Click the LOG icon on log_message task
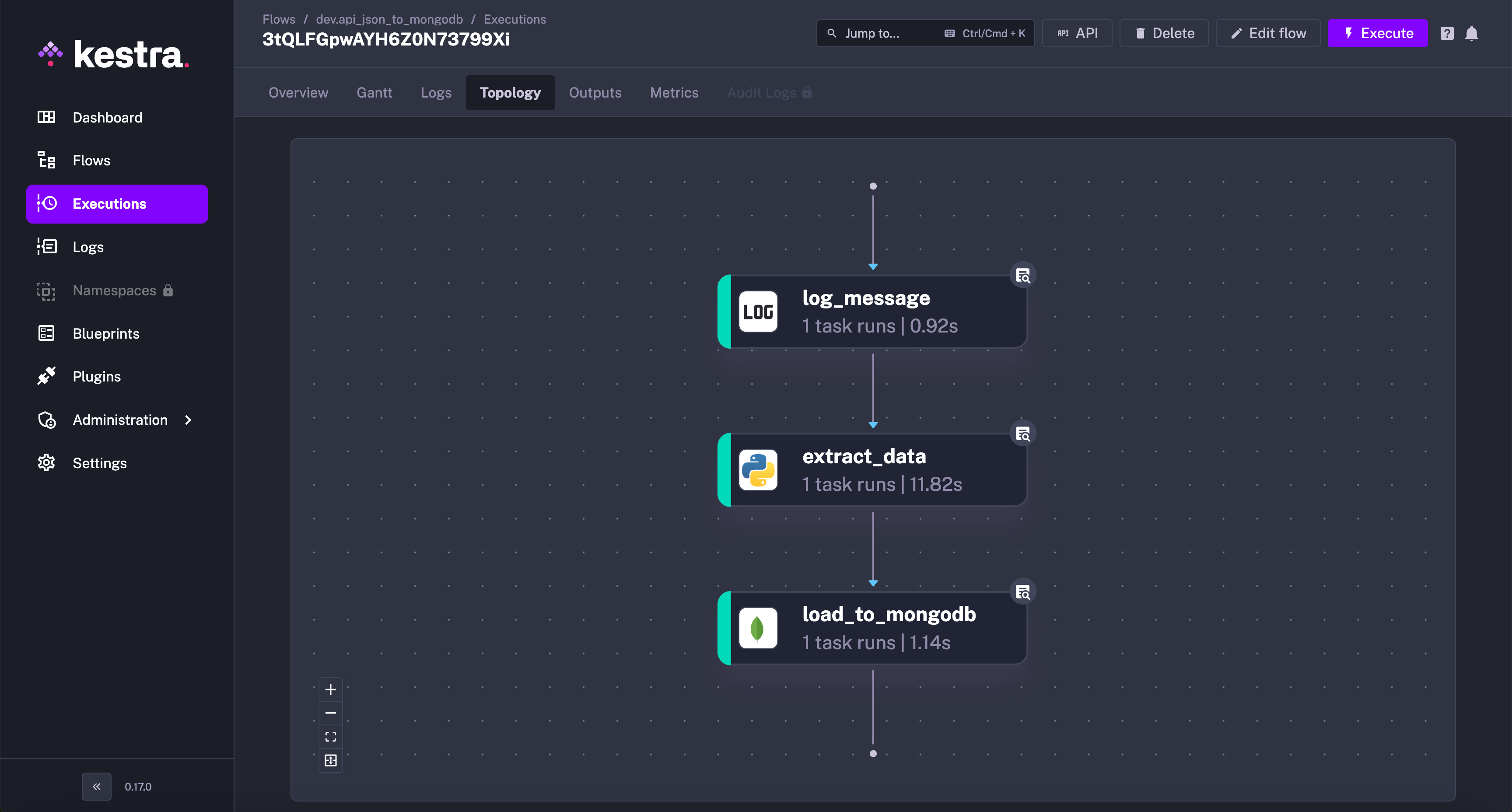This screenshot has width=1512, height=812. (758, 311)
